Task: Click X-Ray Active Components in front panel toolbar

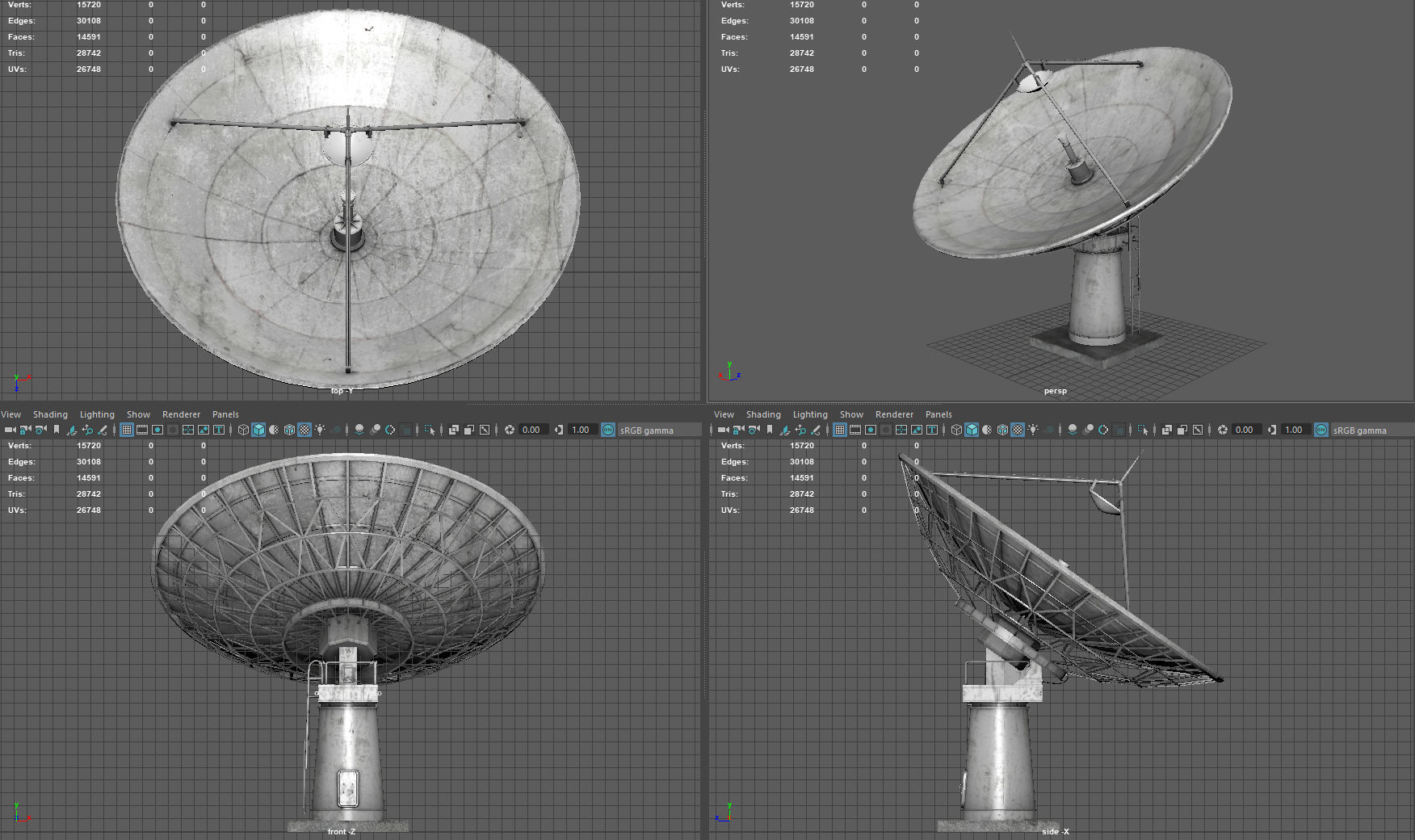Action: (469, 430)
